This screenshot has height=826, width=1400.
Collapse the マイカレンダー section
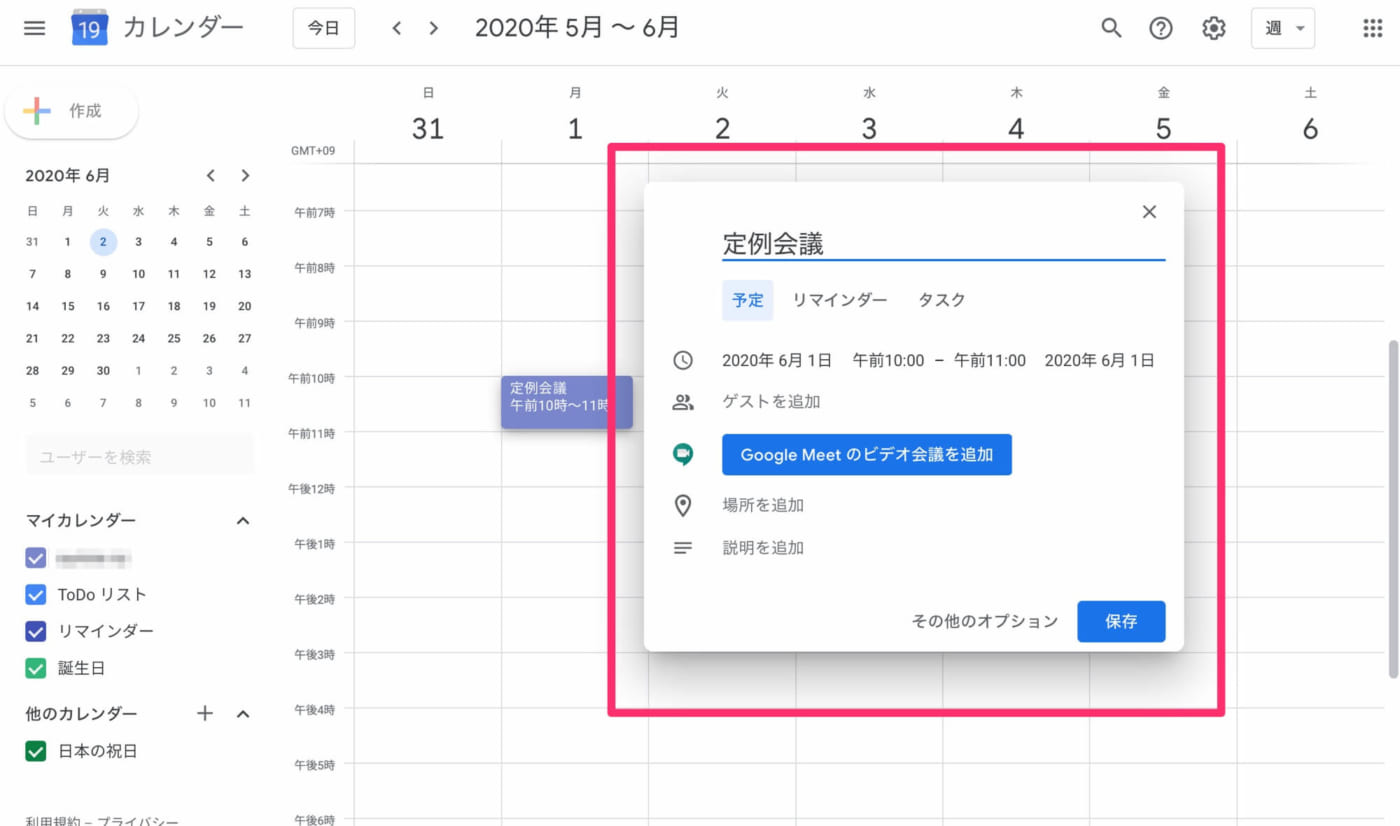click(243, 521)
